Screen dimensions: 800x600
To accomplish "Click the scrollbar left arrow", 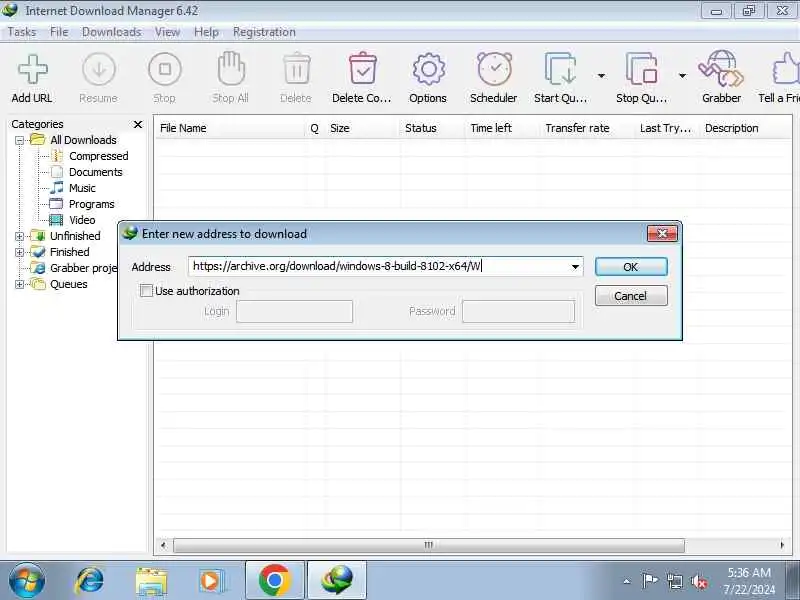I will tap(163, 545).
